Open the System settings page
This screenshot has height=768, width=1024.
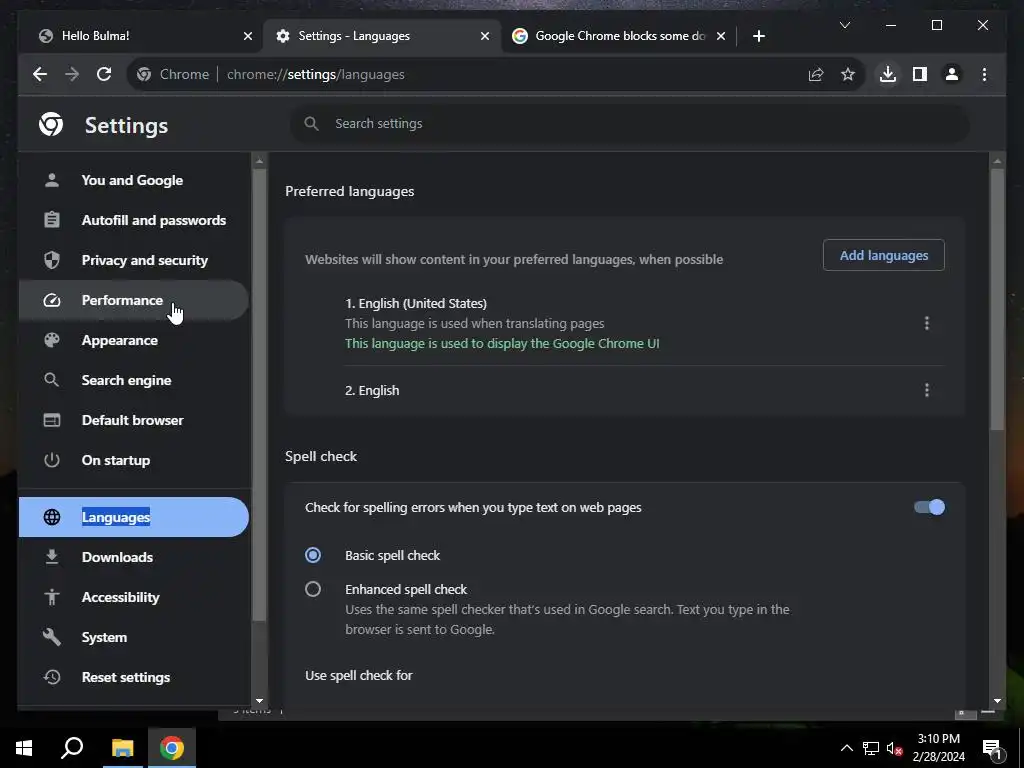point(134,637)
